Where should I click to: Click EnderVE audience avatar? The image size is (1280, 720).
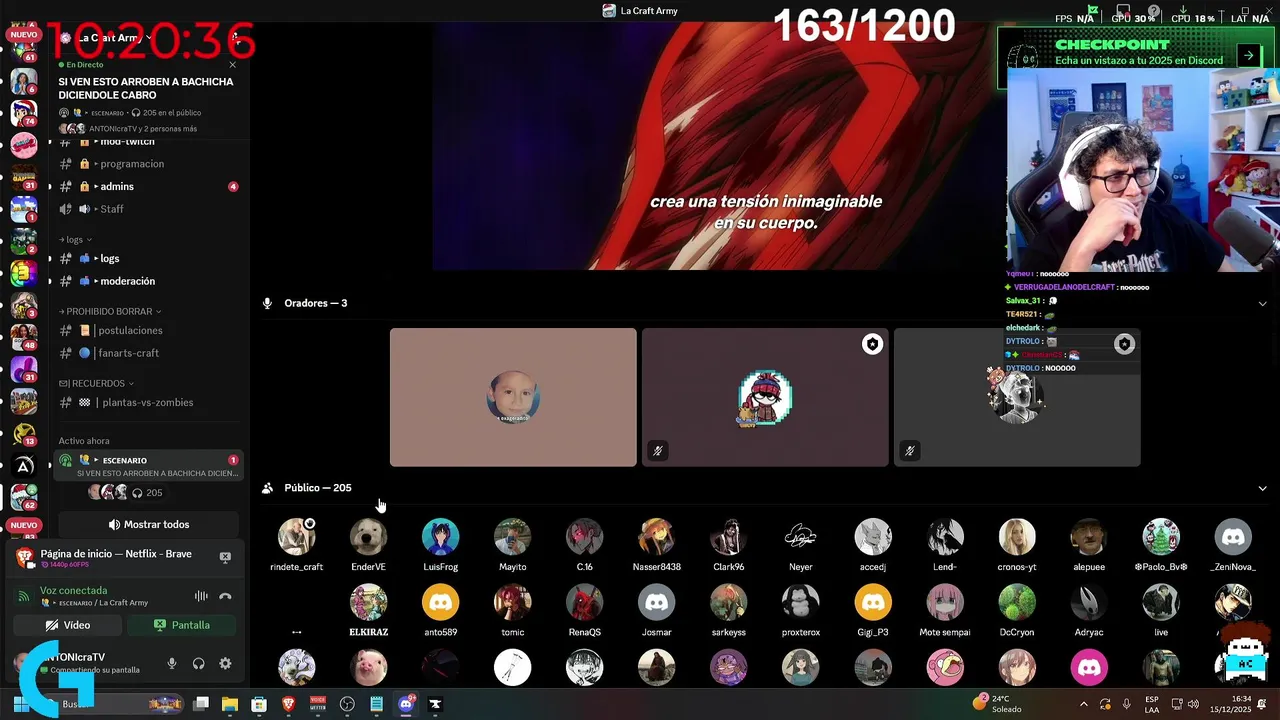click(x=368, y=537)
